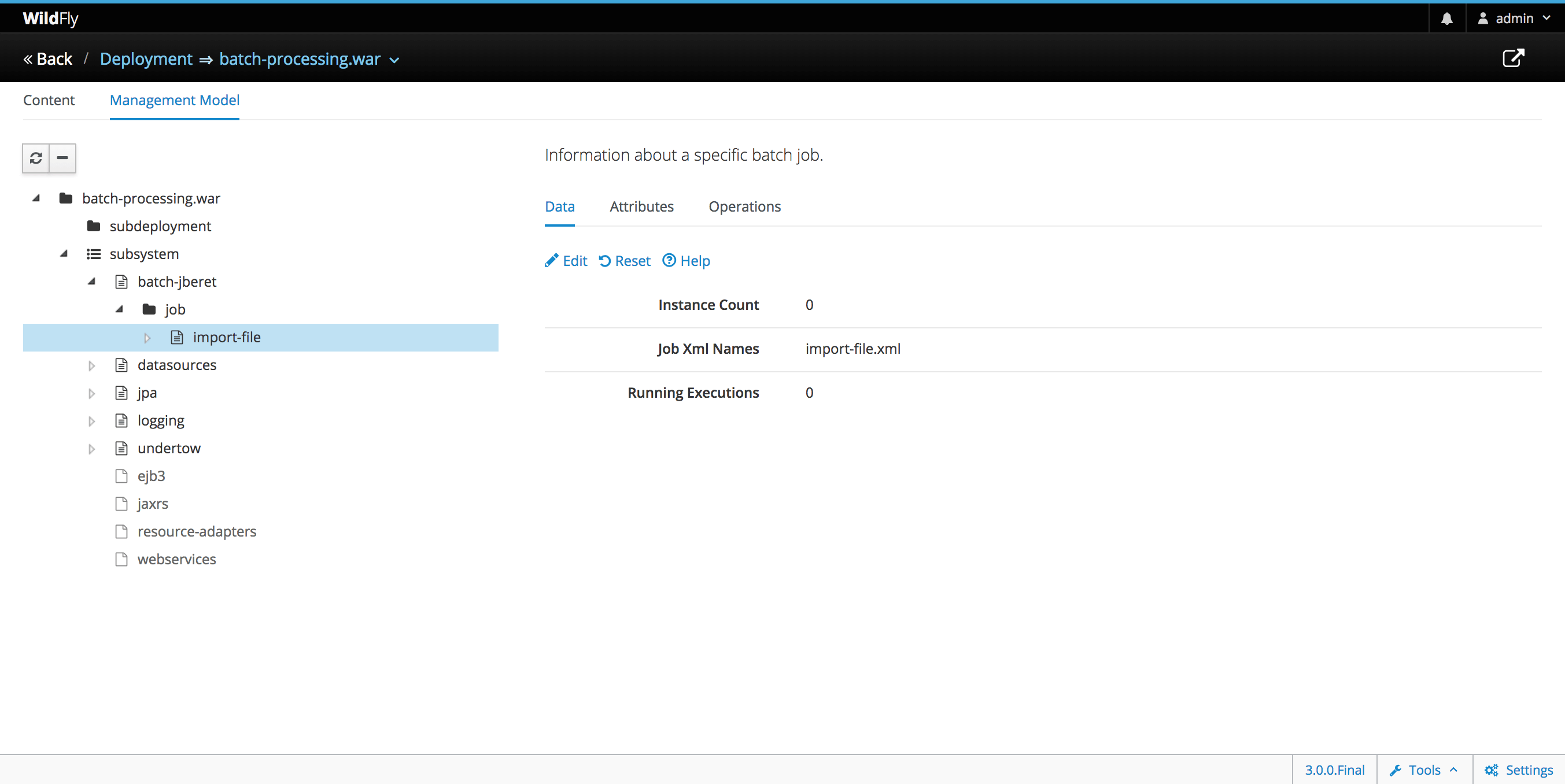Click the batch-processing.war folder icon
The image size is (1565, 784).
(x=65, y=198)
